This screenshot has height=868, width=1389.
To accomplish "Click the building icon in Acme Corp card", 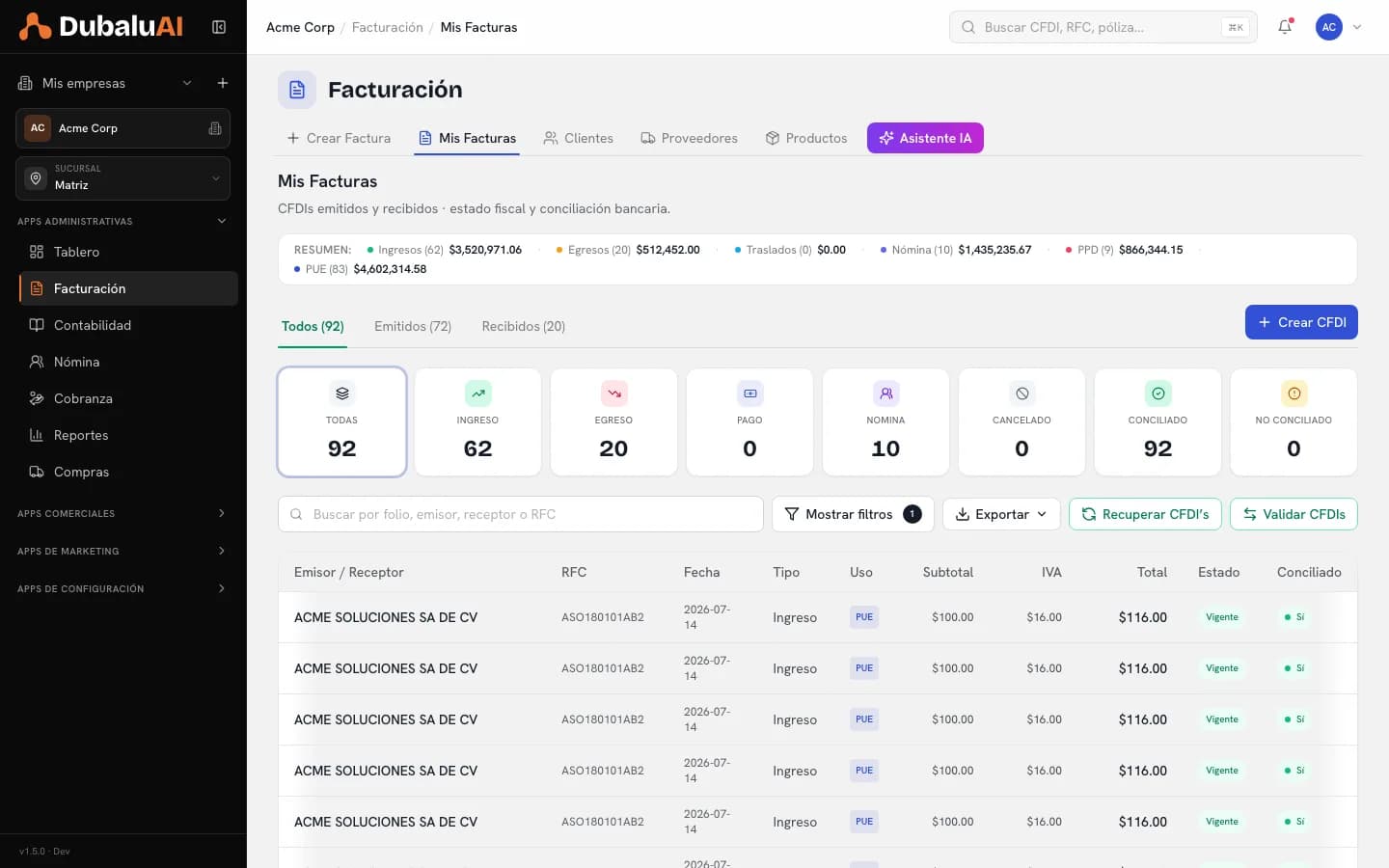I will 215,128.
